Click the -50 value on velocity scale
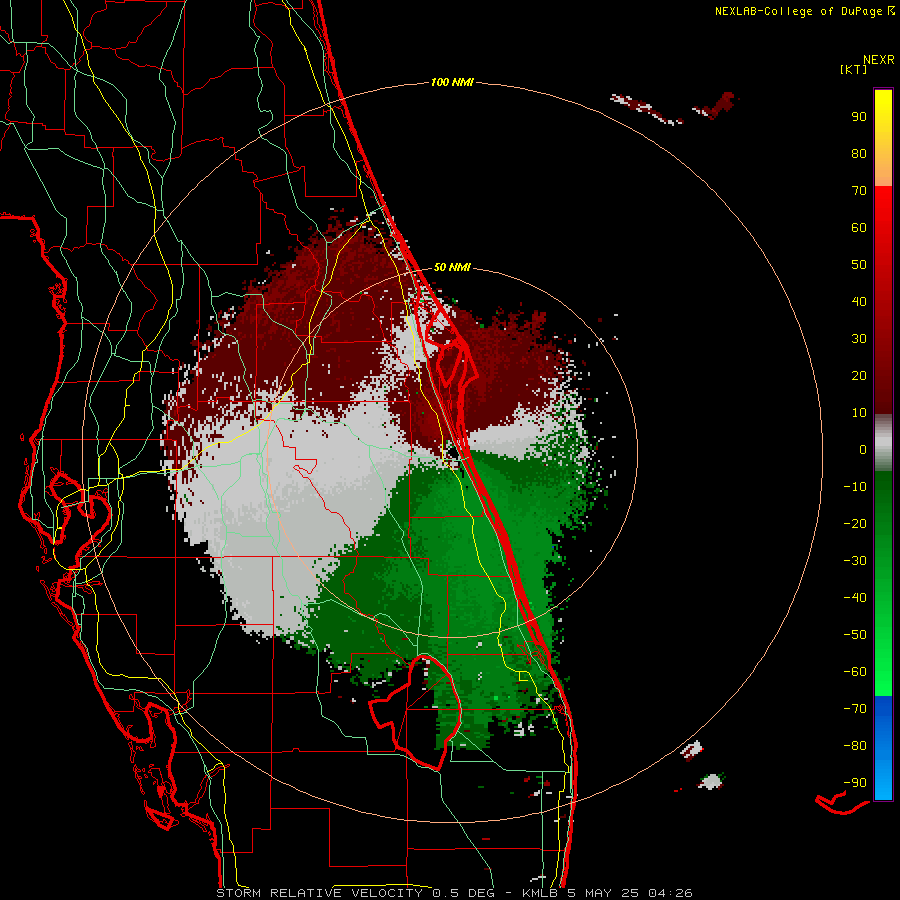 [855, 635]
